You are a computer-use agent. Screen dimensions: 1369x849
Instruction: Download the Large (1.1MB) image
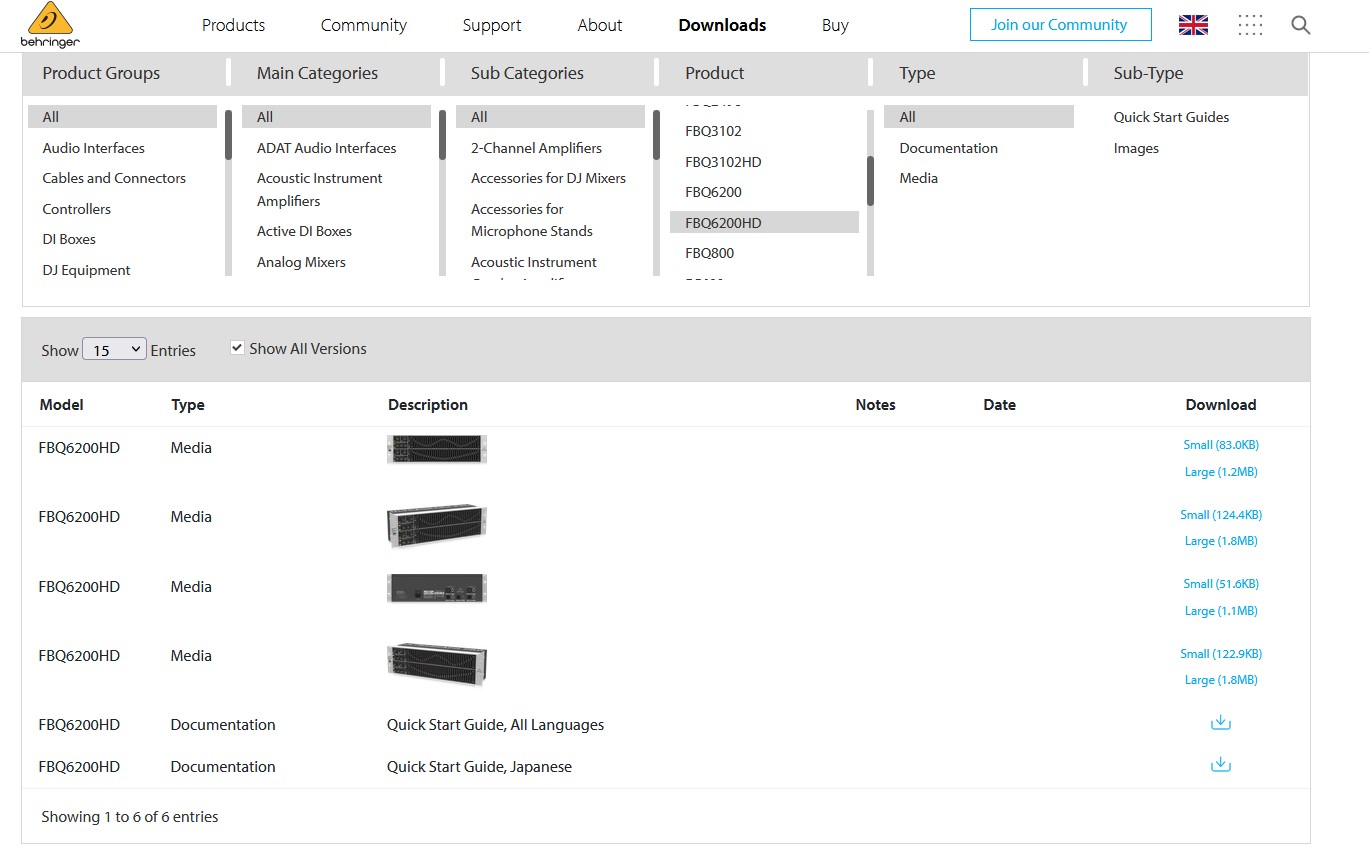click(1220, 611)
